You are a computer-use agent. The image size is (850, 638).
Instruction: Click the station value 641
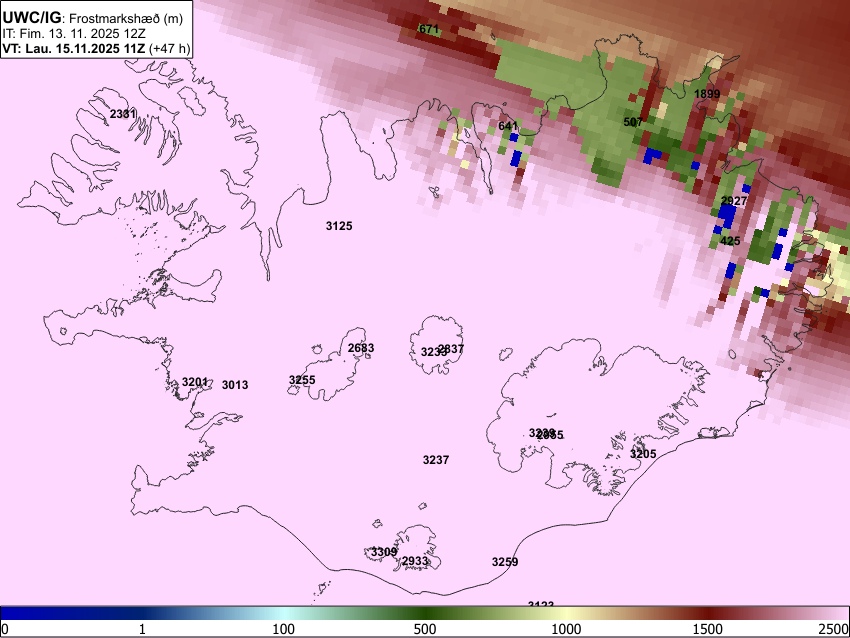[x=508, y=126]
